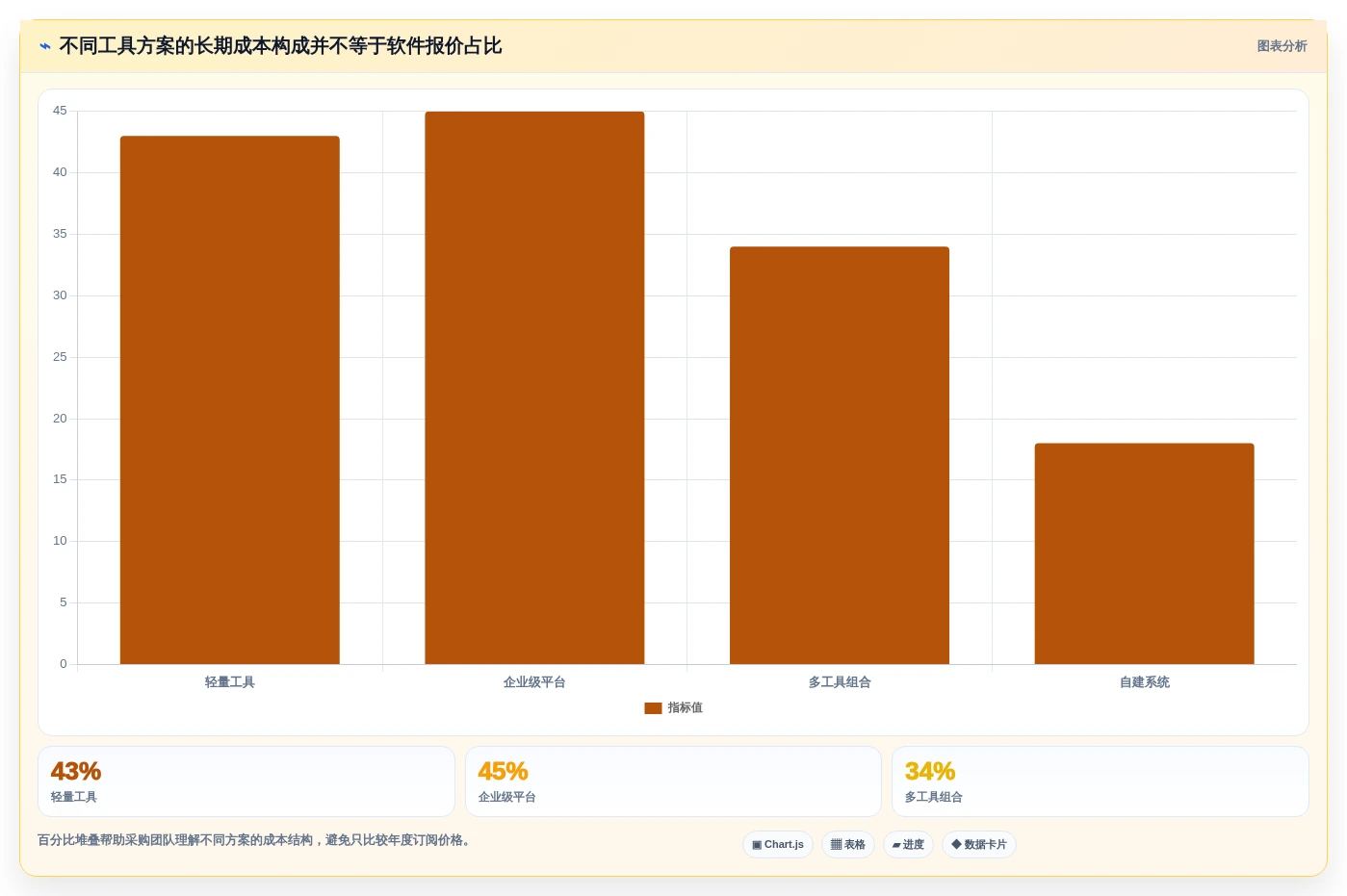Click the y-axis value 0
The width and height of the screenshot is (1347, 896).
(64, 664)
